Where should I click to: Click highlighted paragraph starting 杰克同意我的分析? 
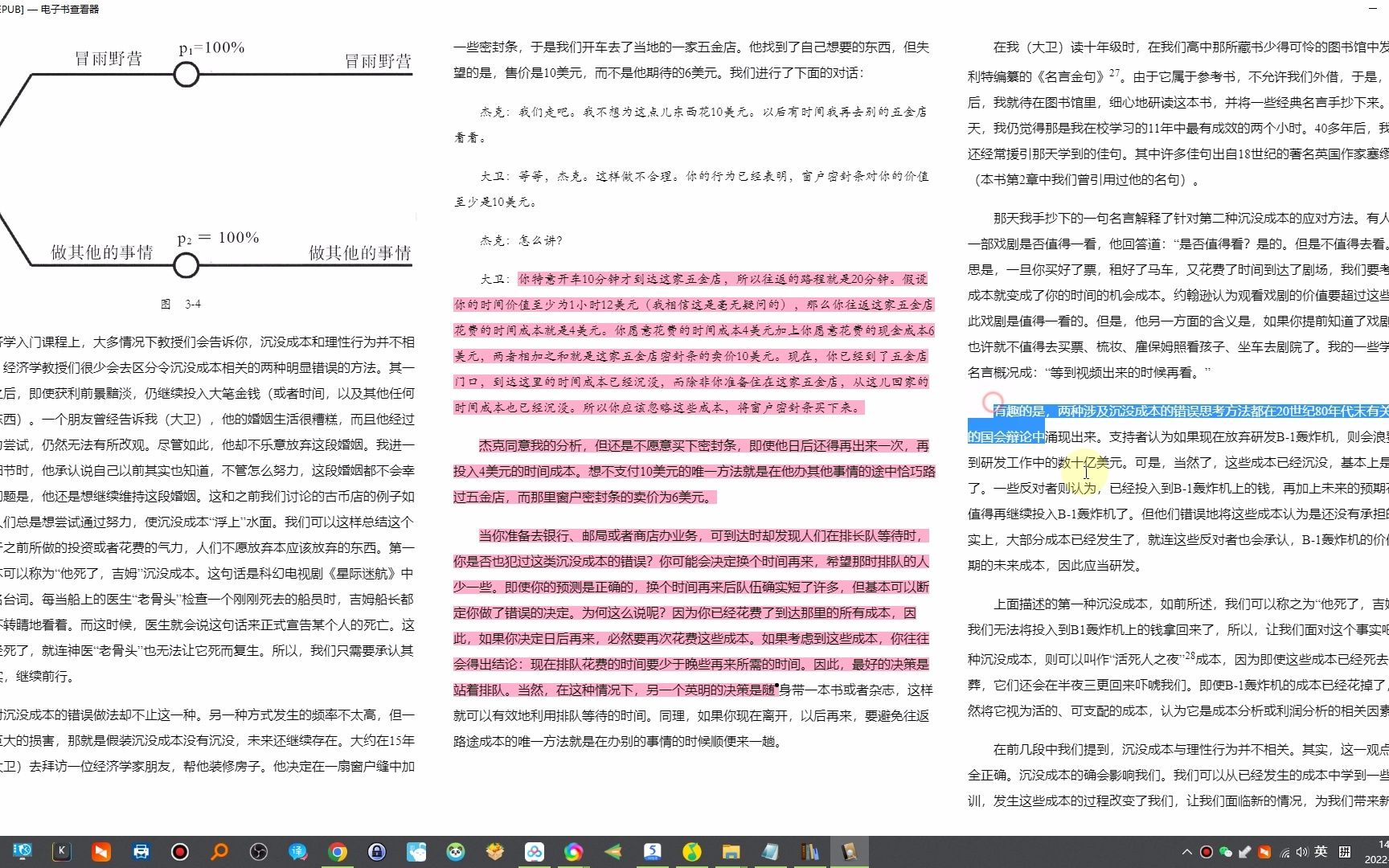(x=694, y=472)
